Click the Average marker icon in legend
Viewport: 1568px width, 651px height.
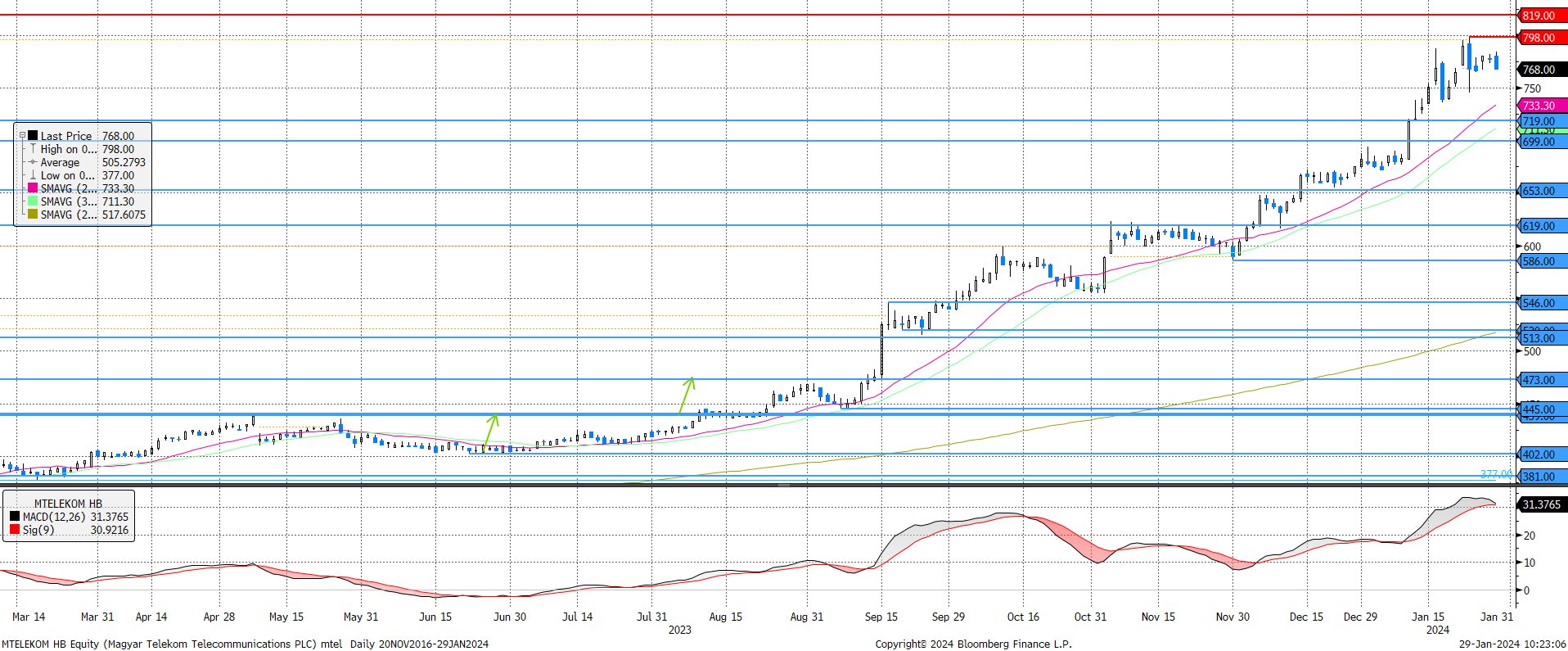click(33, 162)
